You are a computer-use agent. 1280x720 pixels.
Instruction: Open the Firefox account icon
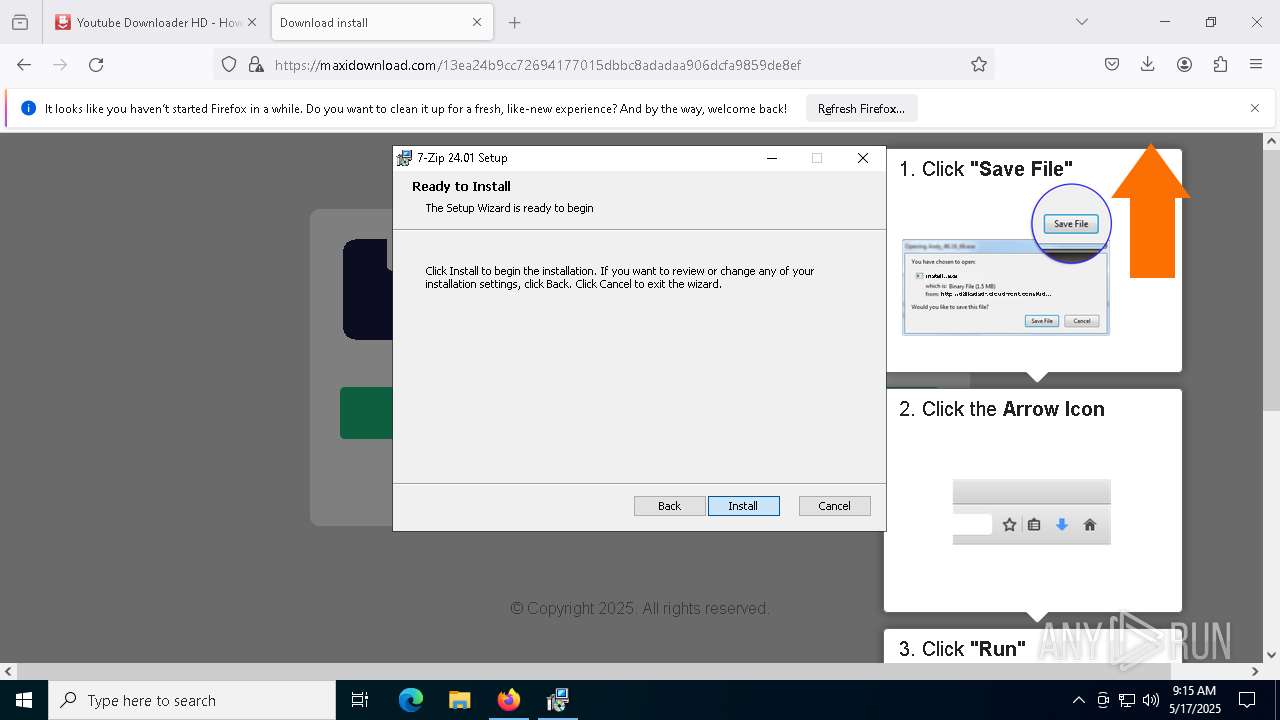(1184, 65)
